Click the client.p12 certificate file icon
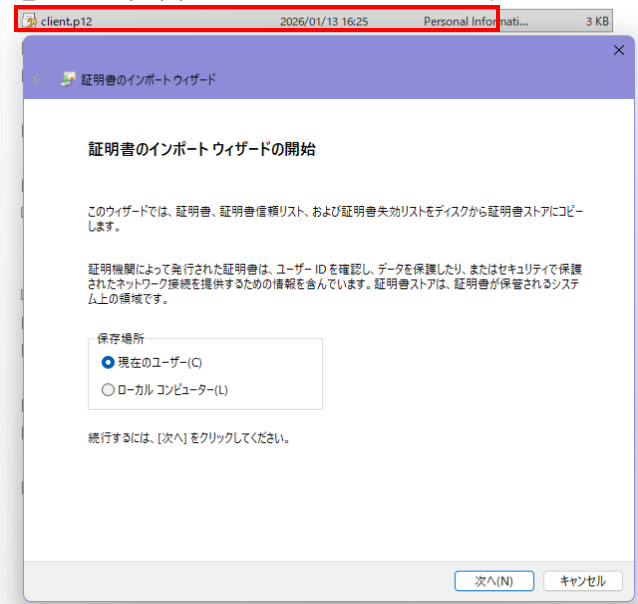 point(31,20)
